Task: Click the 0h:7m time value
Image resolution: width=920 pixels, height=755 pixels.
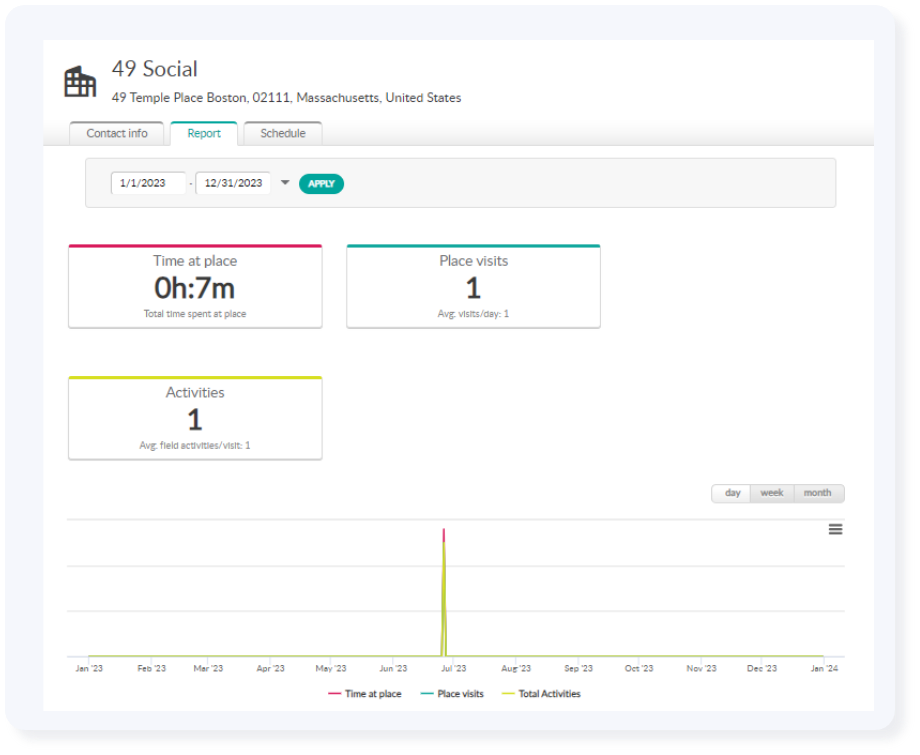Action: [195, 289]
